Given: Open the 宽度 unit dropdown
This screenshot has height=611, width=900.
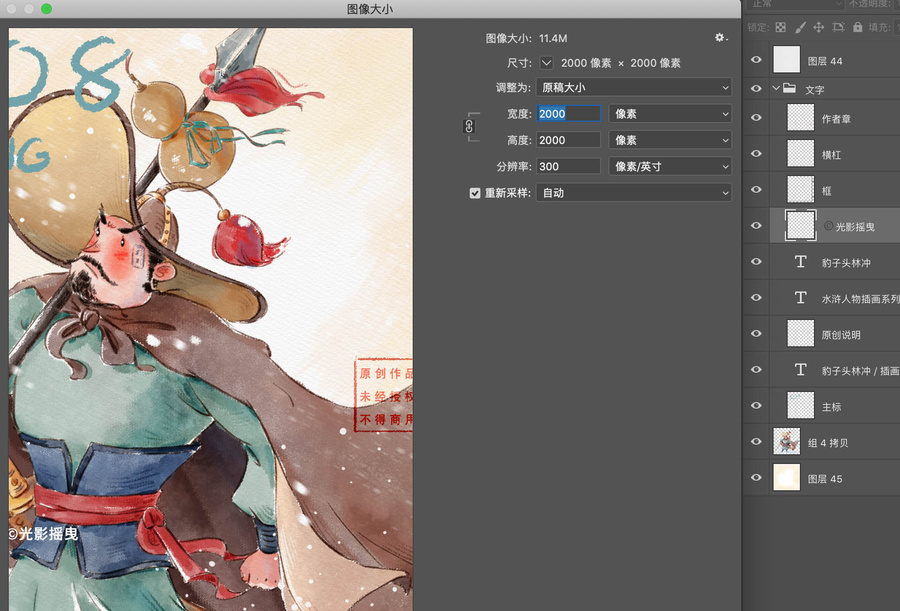Looking at the screenshot, I should point(670,114).
